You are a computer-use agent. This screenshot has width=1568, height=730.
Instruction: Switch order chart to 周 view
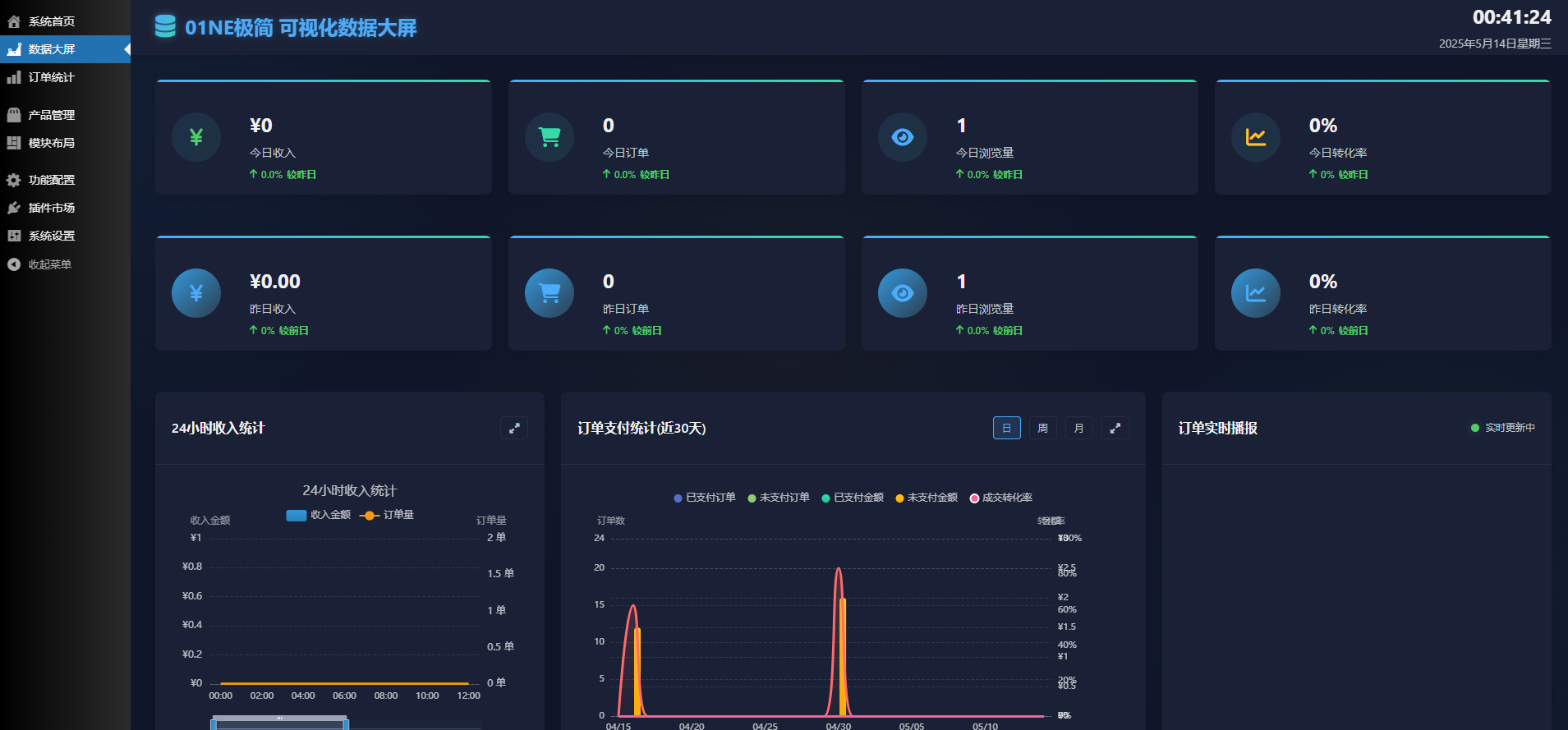click(x=1042, y=428)
